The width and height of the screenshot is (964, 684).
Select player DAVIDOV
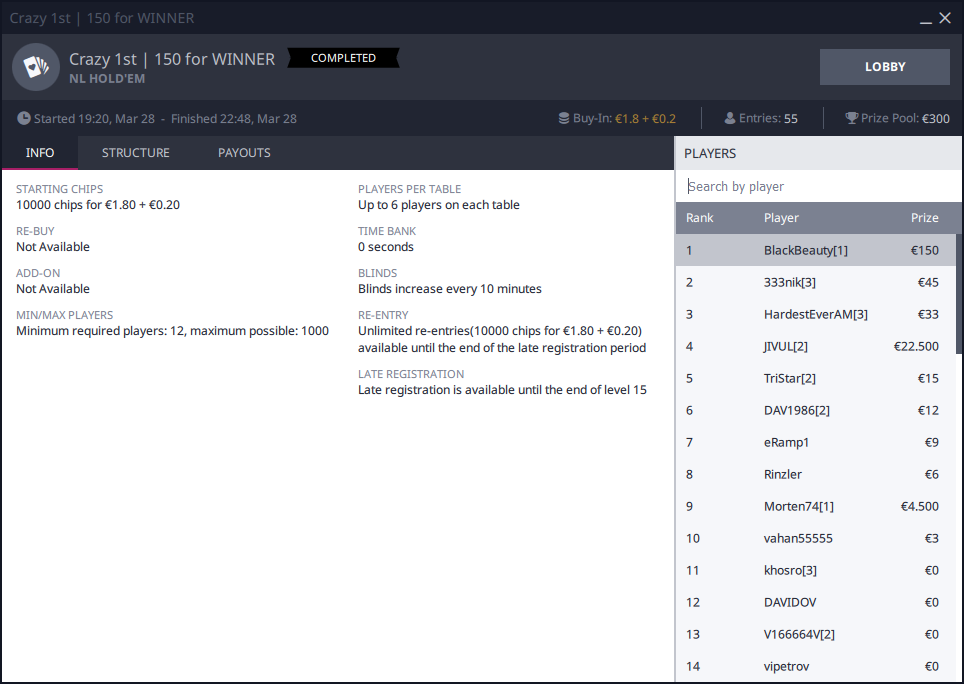click(816, 602)
